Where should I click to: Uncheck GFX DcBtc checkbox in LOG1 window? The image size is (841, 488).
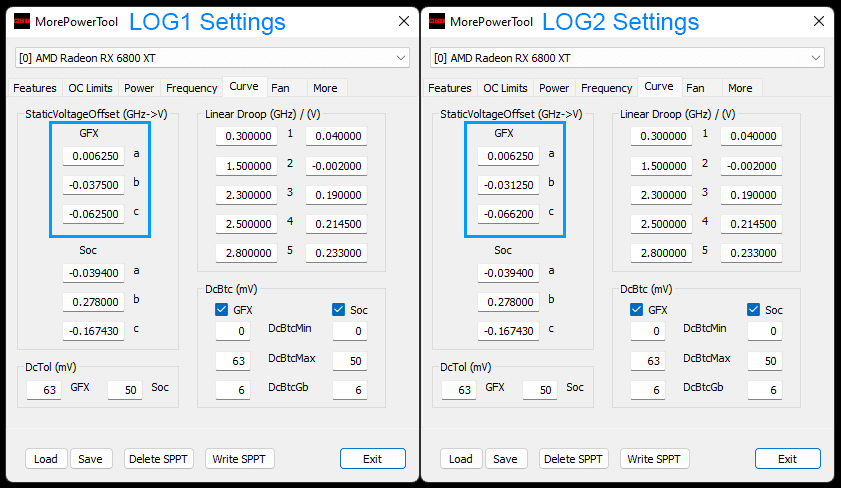[222, 309]
